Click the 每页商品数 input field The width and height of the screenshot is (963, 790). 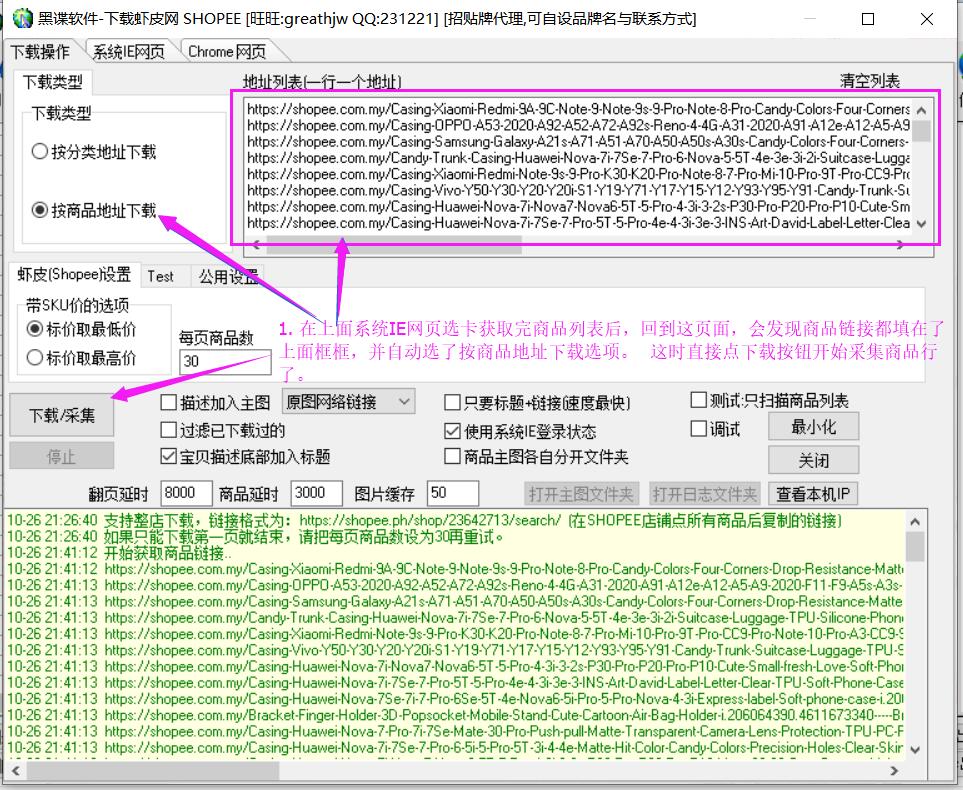225,362
